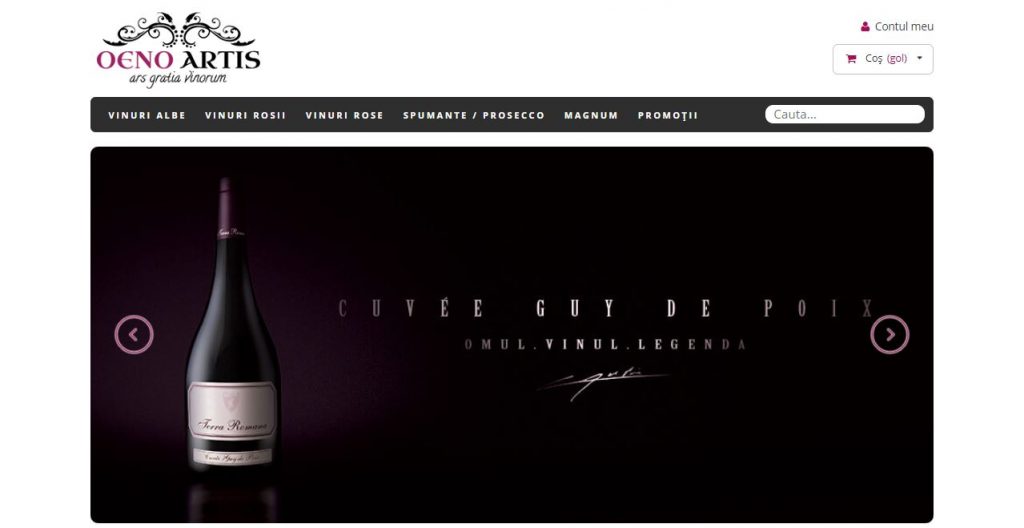
Task: Click the Oeno Artis logo
Action: pyautogui.click(x=178, y=50)
